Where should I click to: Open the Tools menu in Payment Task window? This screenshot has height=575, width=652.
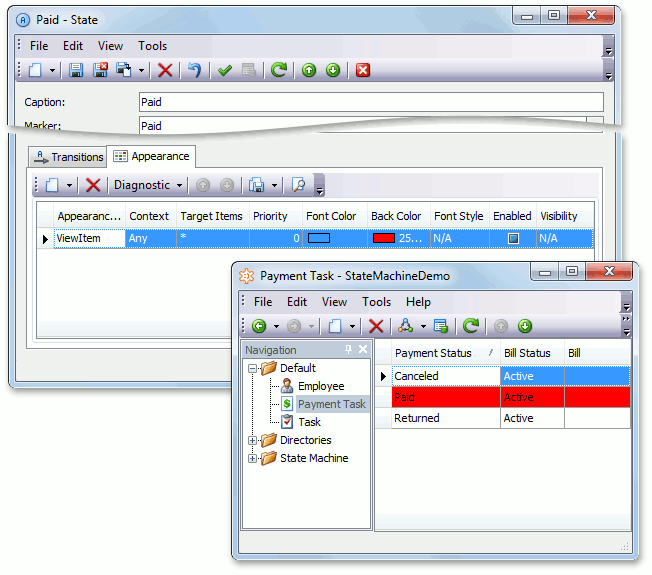pos(376,302)
